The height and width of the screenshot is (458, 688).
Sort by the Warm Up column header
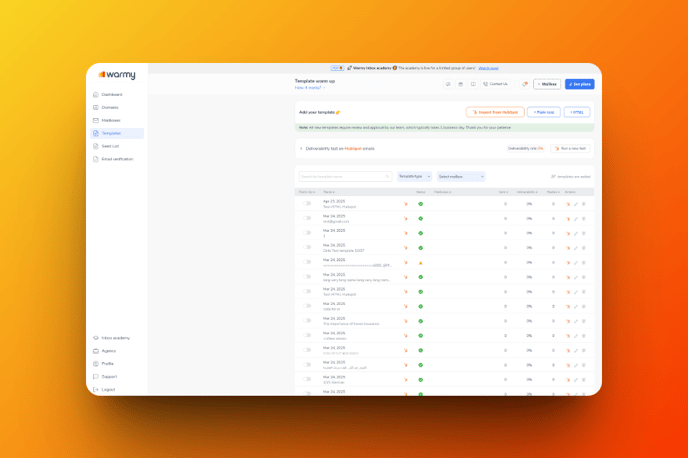tap(307, 192)
